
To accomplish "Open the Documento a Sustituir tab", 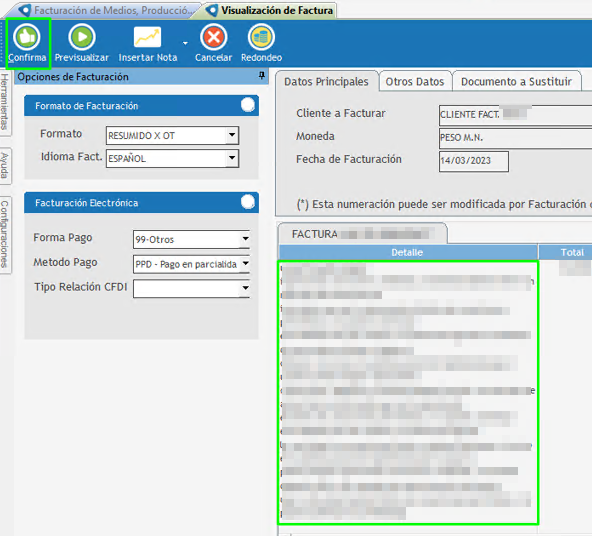I will pos(516,82).
